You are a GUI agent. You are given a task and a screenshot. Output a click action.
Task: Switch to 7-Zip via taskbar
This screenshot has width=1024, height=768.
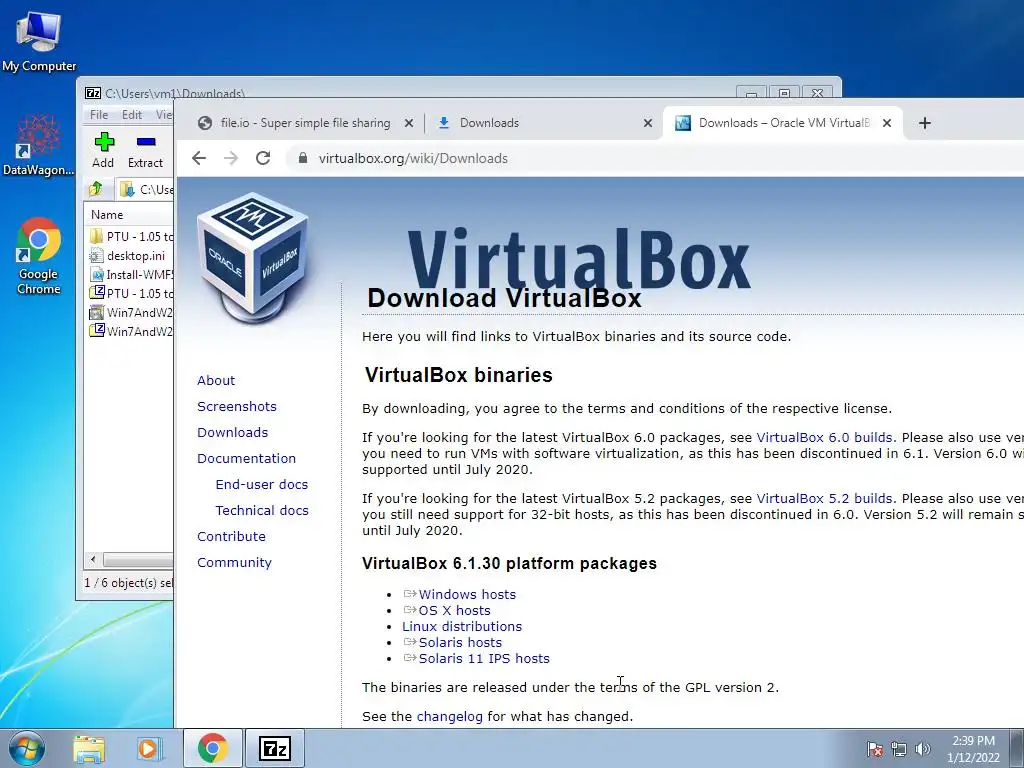coord(274,748)
